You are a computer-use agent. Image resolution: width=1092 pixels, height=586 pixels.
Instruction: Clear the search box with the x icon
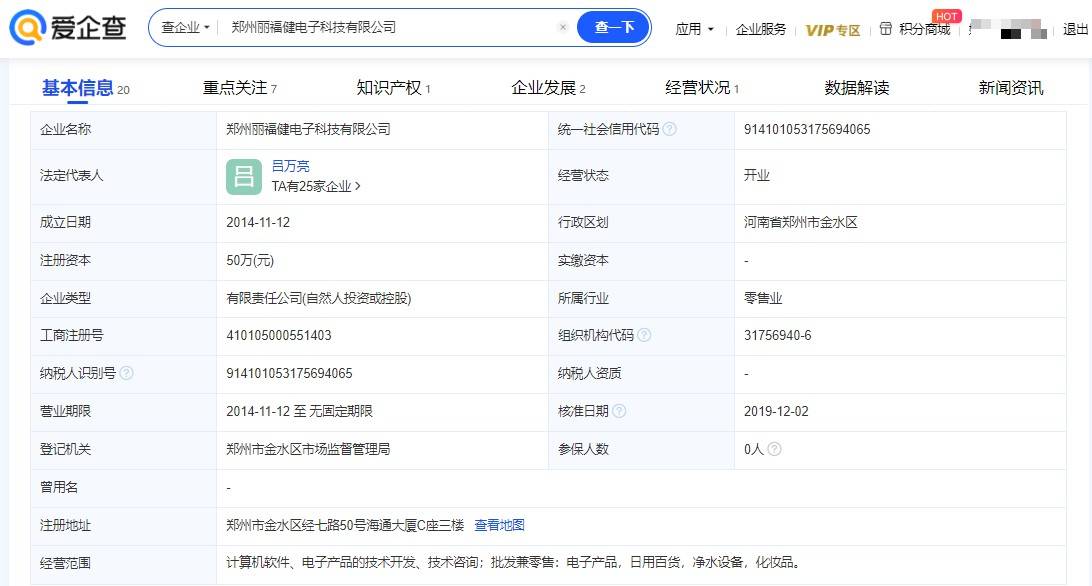coord(563,28)
